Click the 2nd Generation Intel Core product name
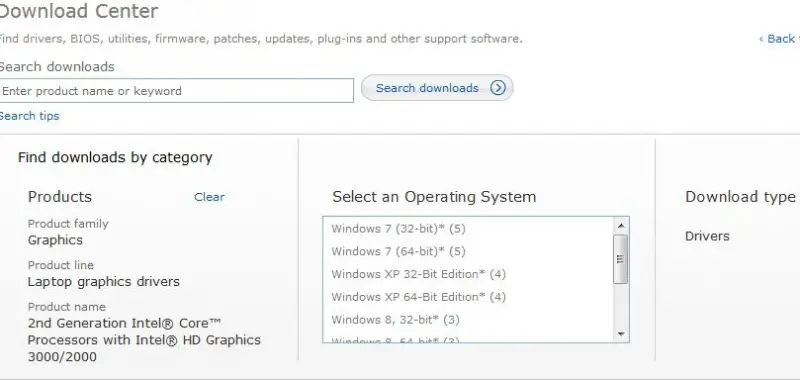The image size is (800, 380). [144, 340]
